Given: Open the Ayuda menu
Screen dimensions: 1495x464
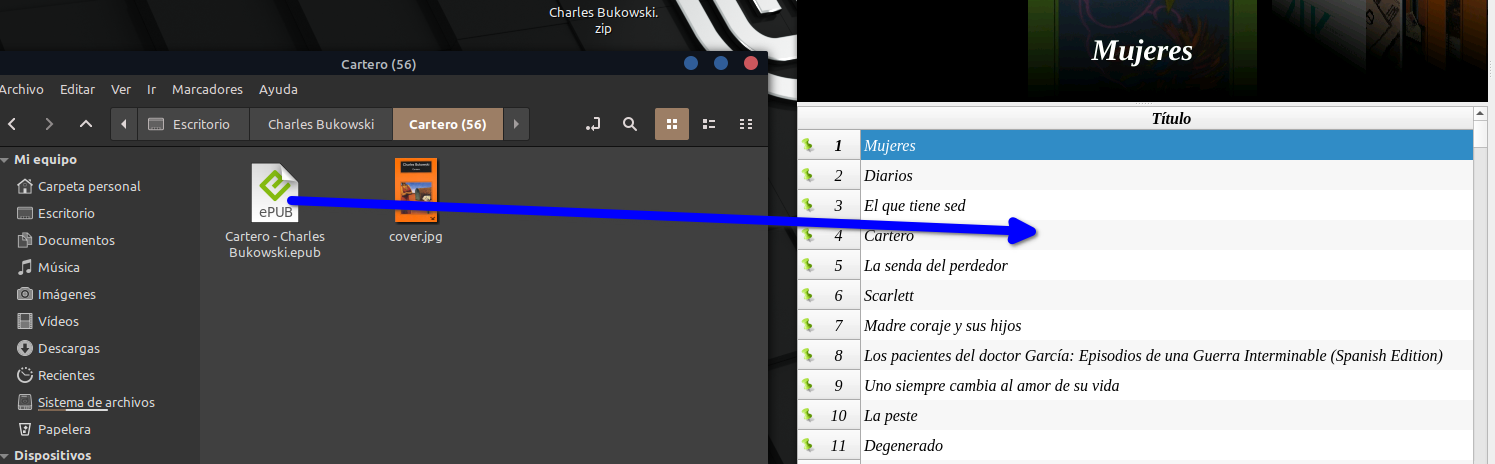Looking at the screenshot, I should click(278, 89).
